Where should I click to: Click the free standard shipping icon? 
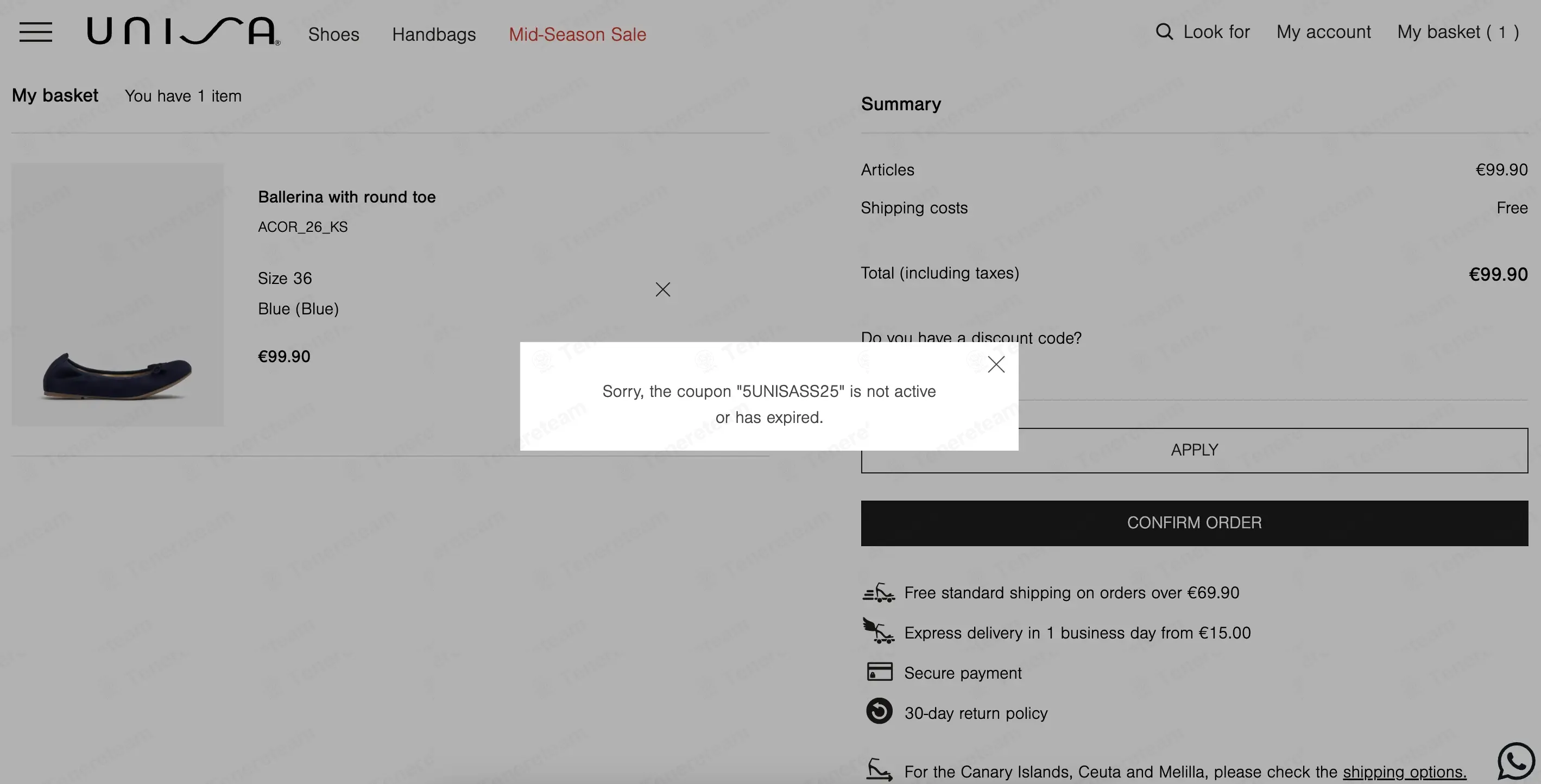point(879,593)
